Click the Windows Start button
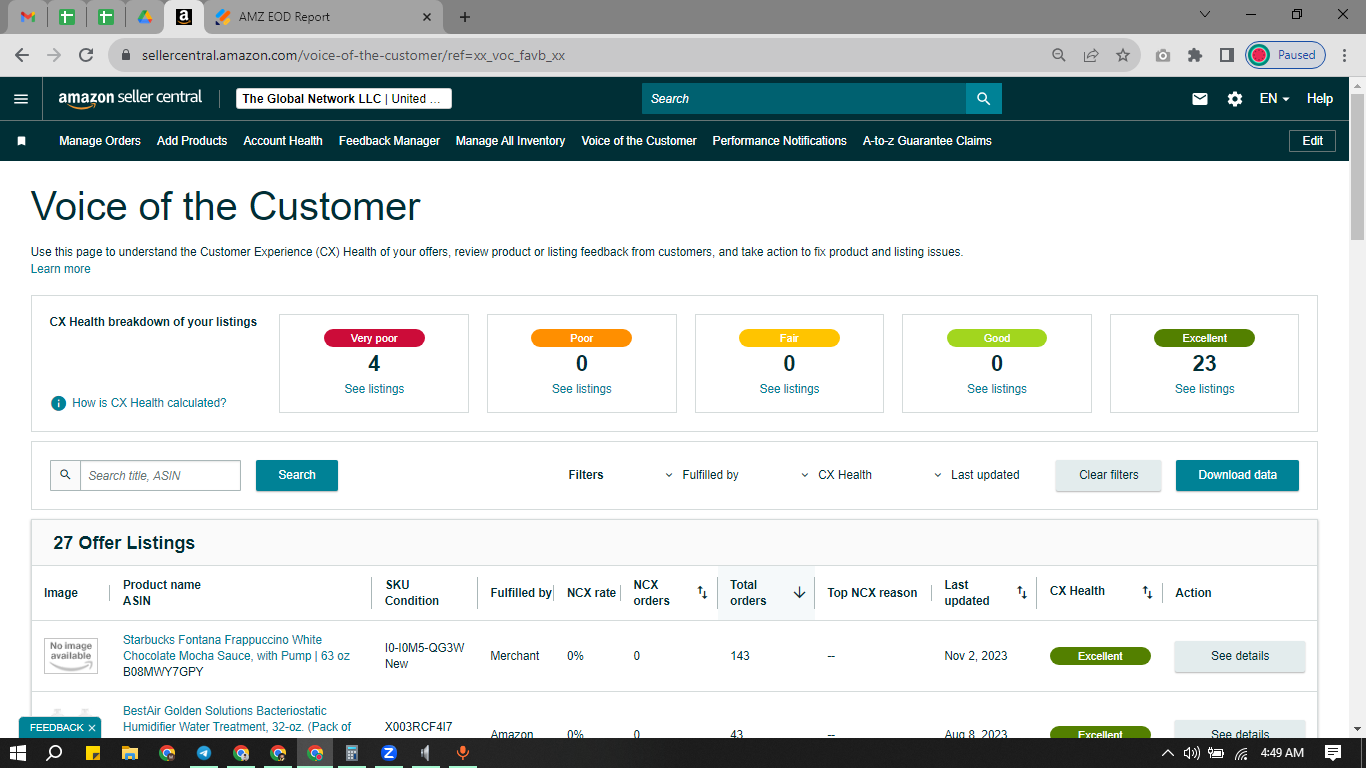Screen dimensions: 1366x768 (x=18, y=753)
